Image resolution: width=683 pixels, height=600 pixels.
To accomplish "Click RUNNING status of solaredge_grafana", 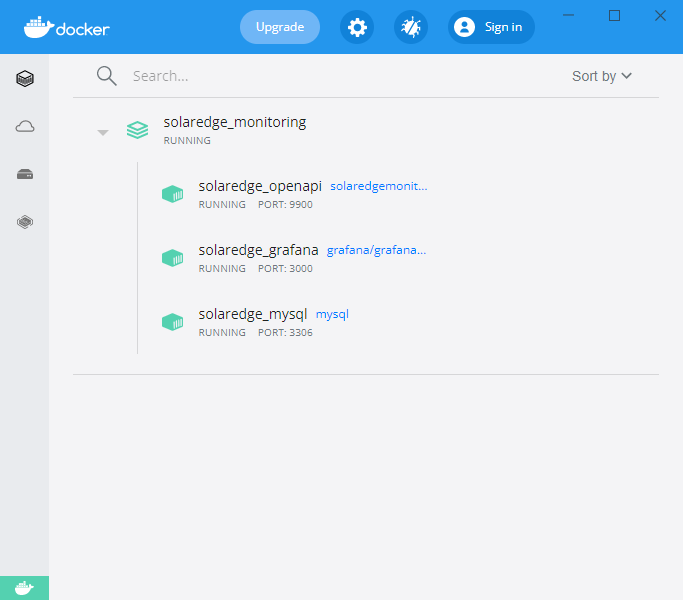I will point(222,269).
